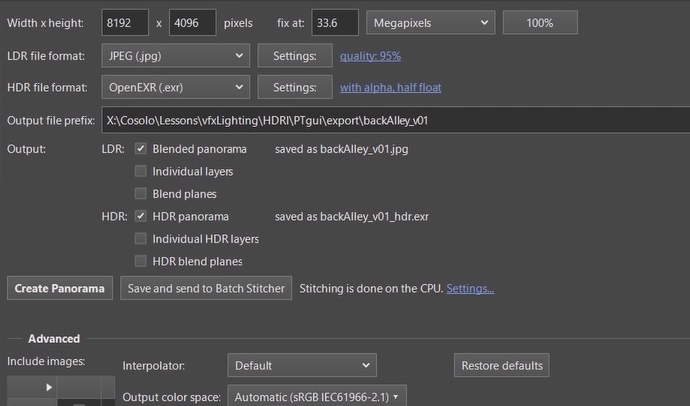Click Save and send to Batch Stitcher
This screenshot has height=406, width=690.
pos(206,288)
